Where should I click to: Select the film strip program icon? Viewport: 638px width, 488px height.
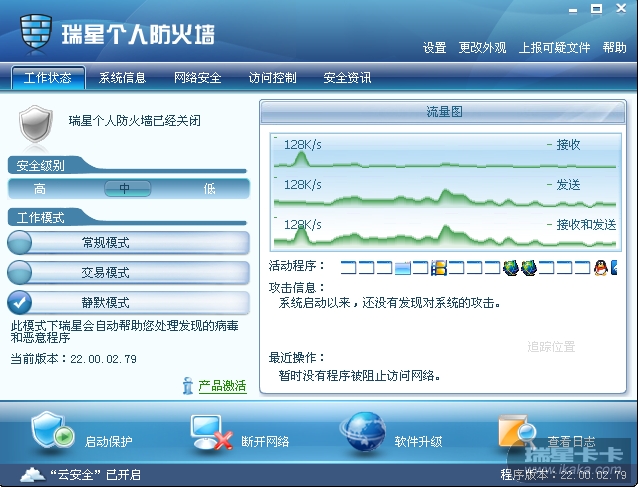[x=439, y=268]
